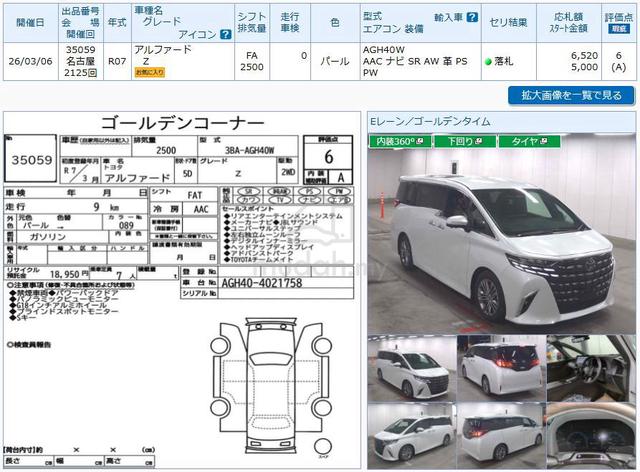Click the color code 089 on sheet
The image size is (640, 472).
pos(126,225)
